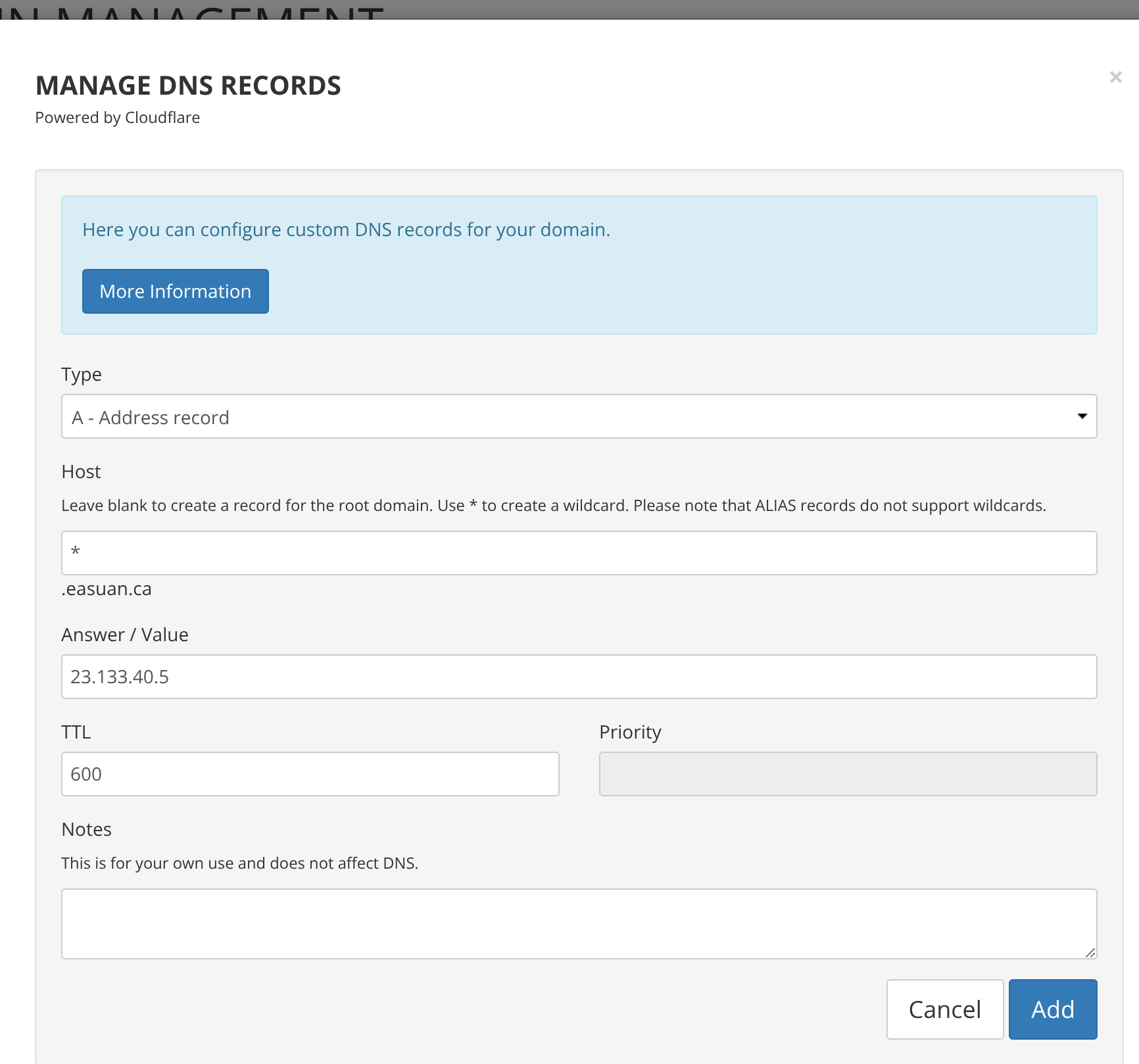Screen dimensions: 1139x1064
Task: Open the record Type dropdown
Action: point(579,417)
